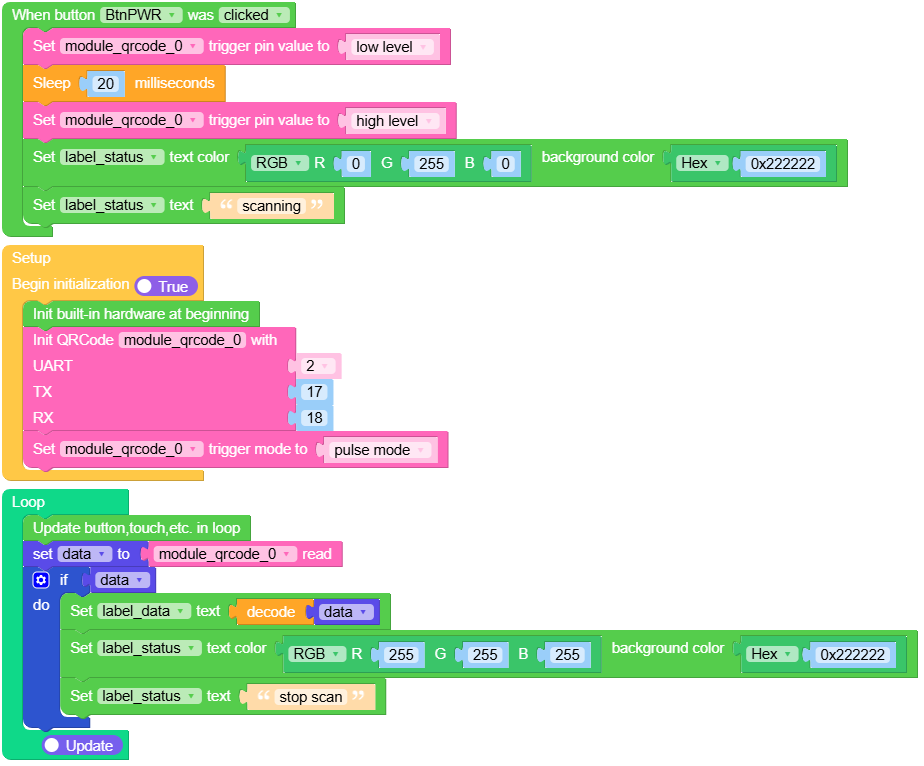The image size is (924, 766).
Task: Edit the stop scan text string
Action: [x=311, y=697]
